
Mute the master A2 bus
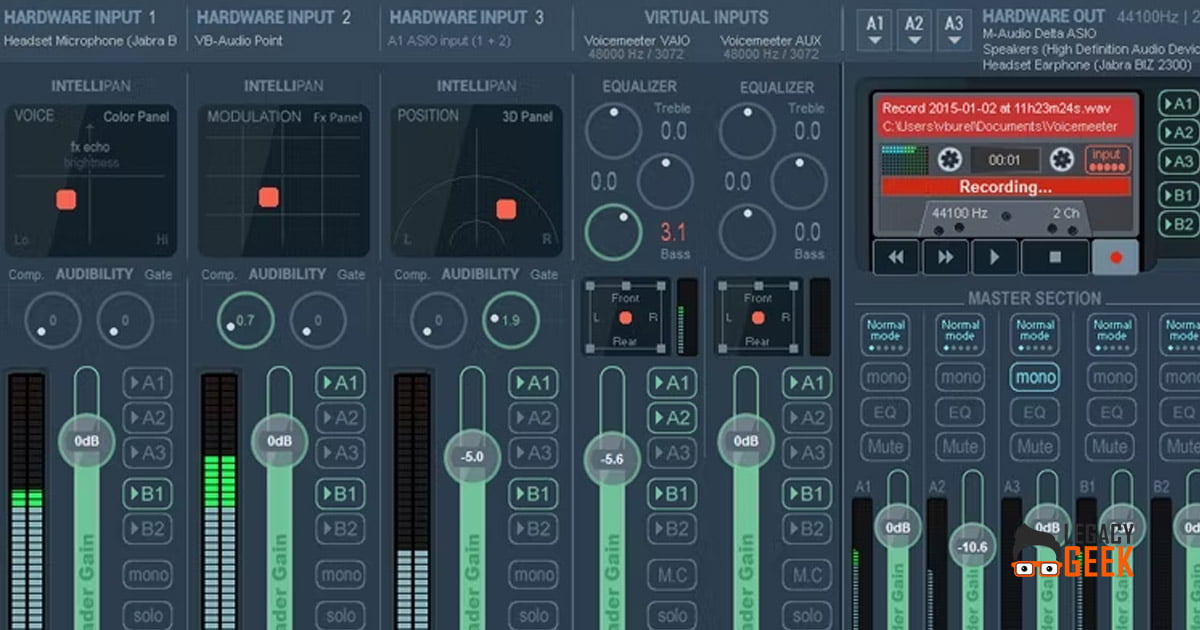tap(960, 446)
